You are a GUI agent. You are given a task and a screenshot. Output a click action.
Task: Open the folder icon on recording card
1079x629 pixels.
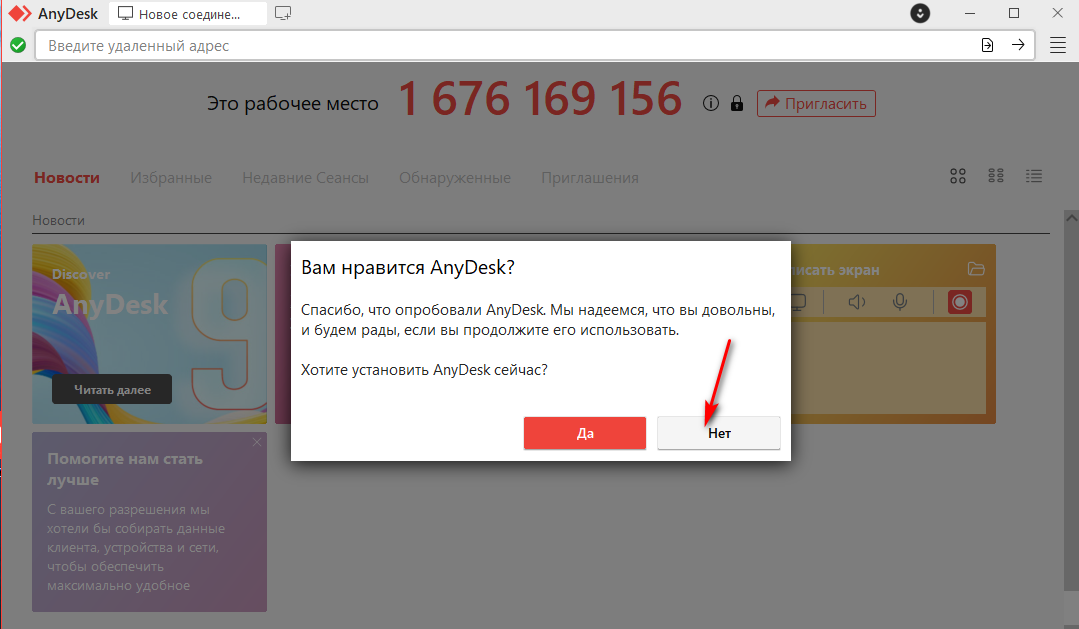[x=976, y=269]
